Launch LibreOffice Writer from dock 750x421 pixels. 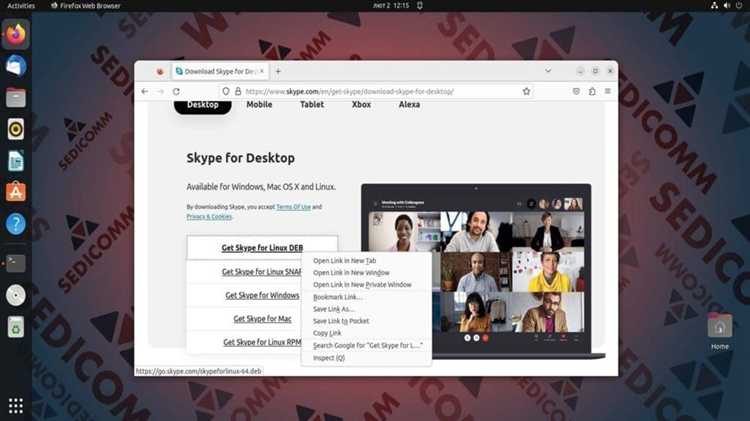(x=16, y=161)
